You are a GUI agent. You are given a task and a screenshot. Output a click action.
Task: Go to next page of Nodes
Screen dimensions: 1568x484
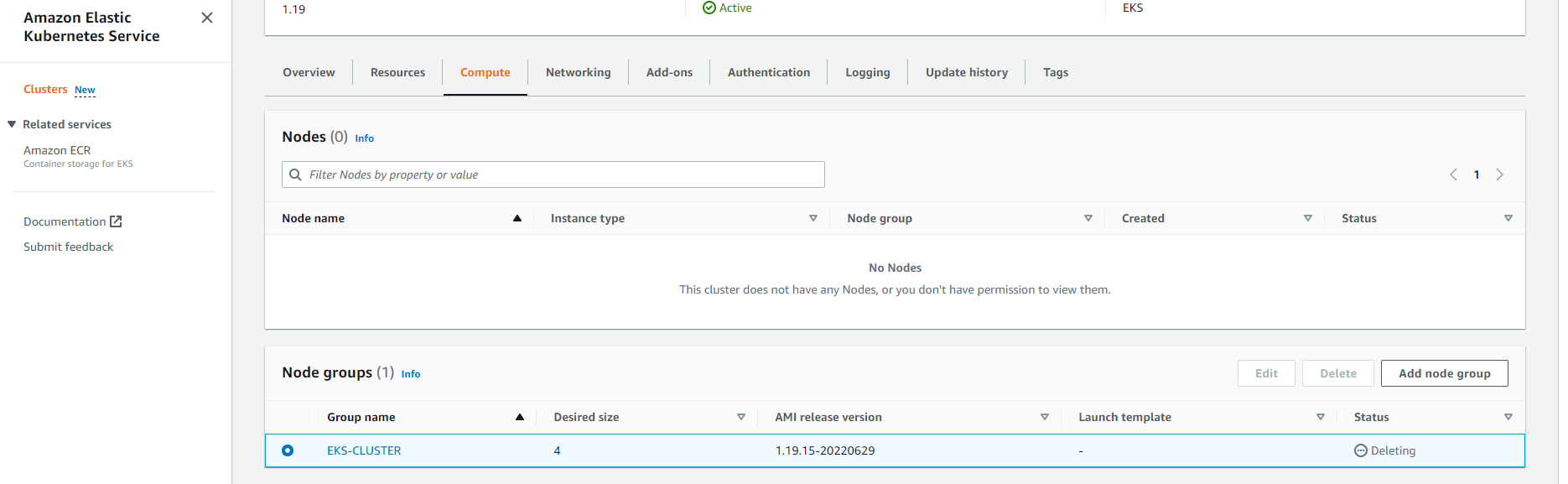coord(1500,174)
